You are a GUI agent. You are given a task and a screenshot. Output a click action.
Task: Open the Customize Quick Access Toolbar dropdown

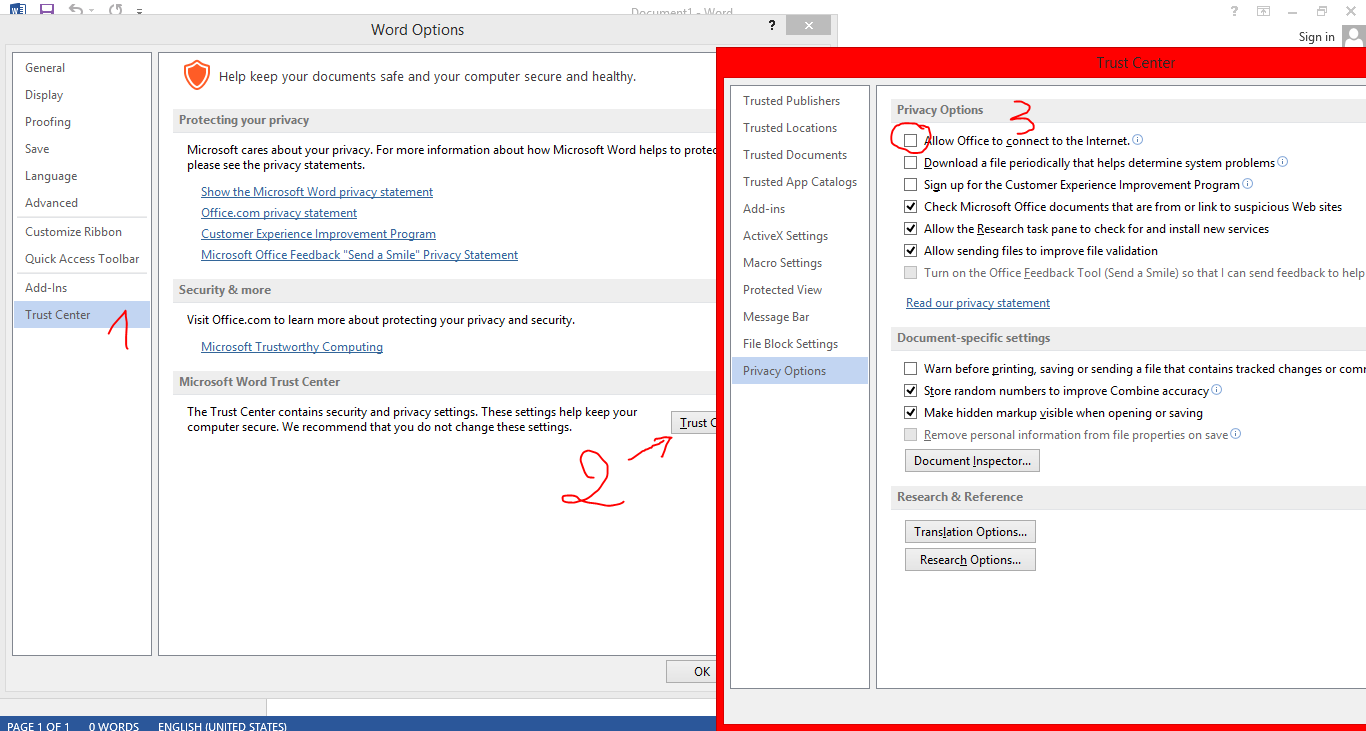pyautogui.click(x=139, y=11)
